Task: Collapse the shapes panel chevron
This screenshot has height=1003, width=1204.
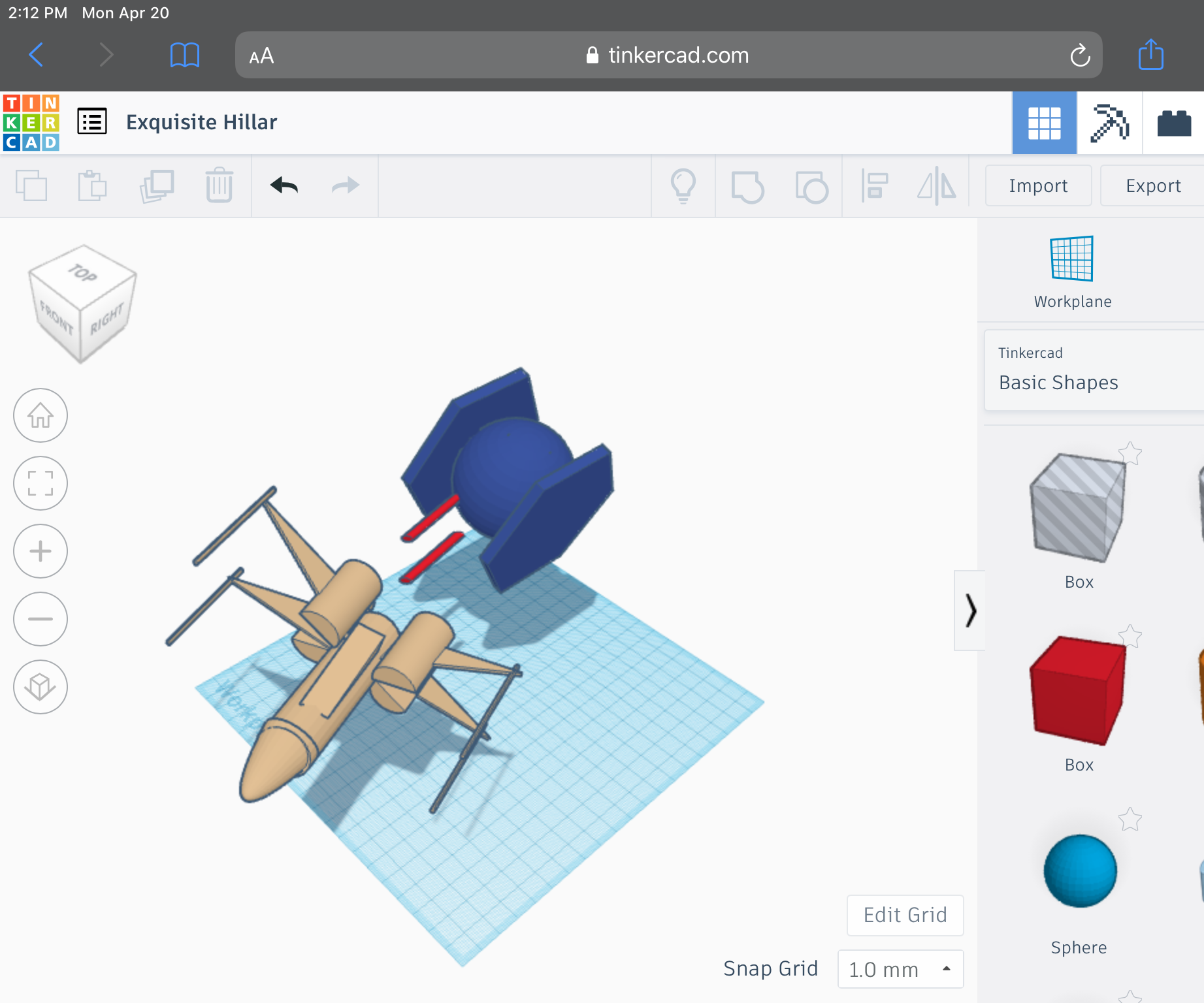Action: click(970, 611)
